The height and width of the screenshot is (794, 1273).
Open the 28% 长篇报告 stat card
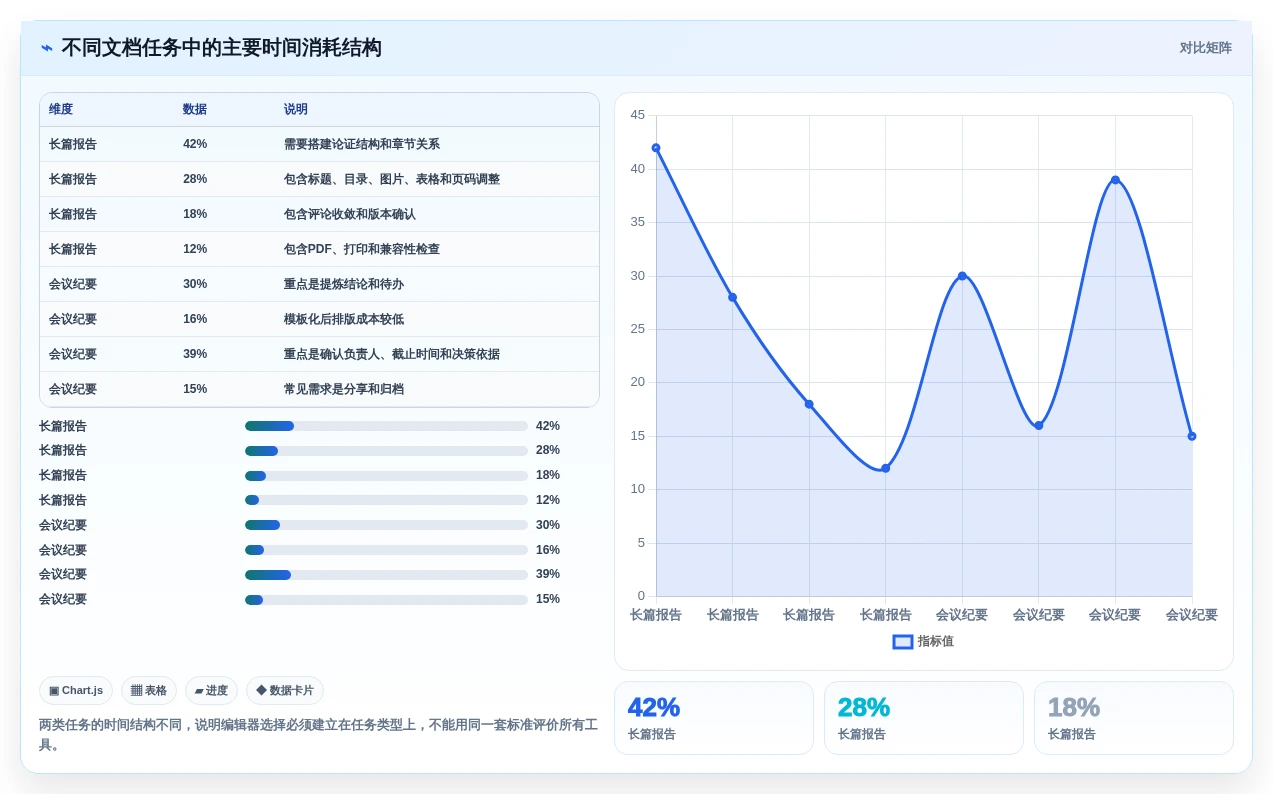(x=924, y=718)
